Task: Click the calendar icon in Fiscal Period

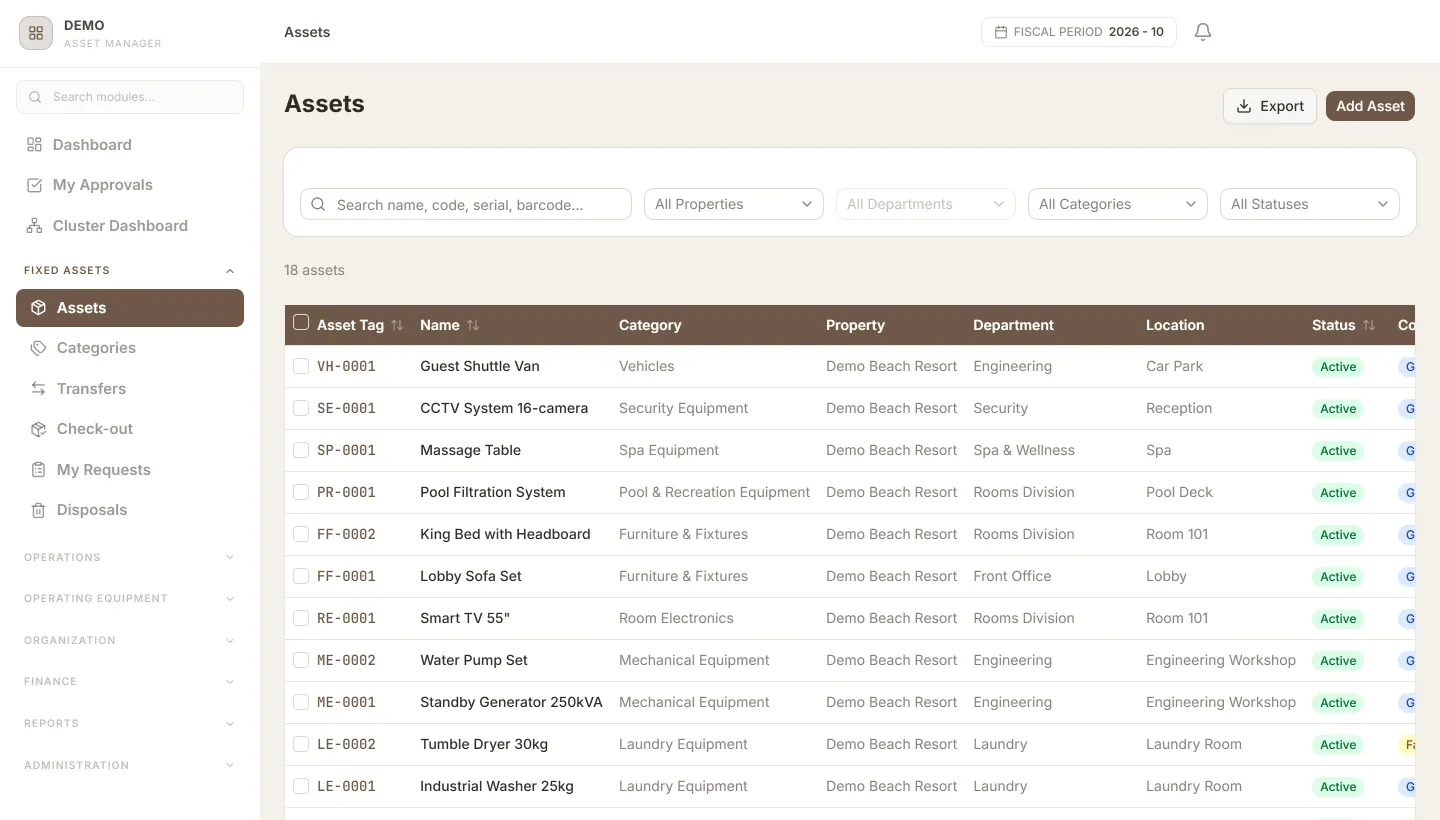Action: point(1000,32)
